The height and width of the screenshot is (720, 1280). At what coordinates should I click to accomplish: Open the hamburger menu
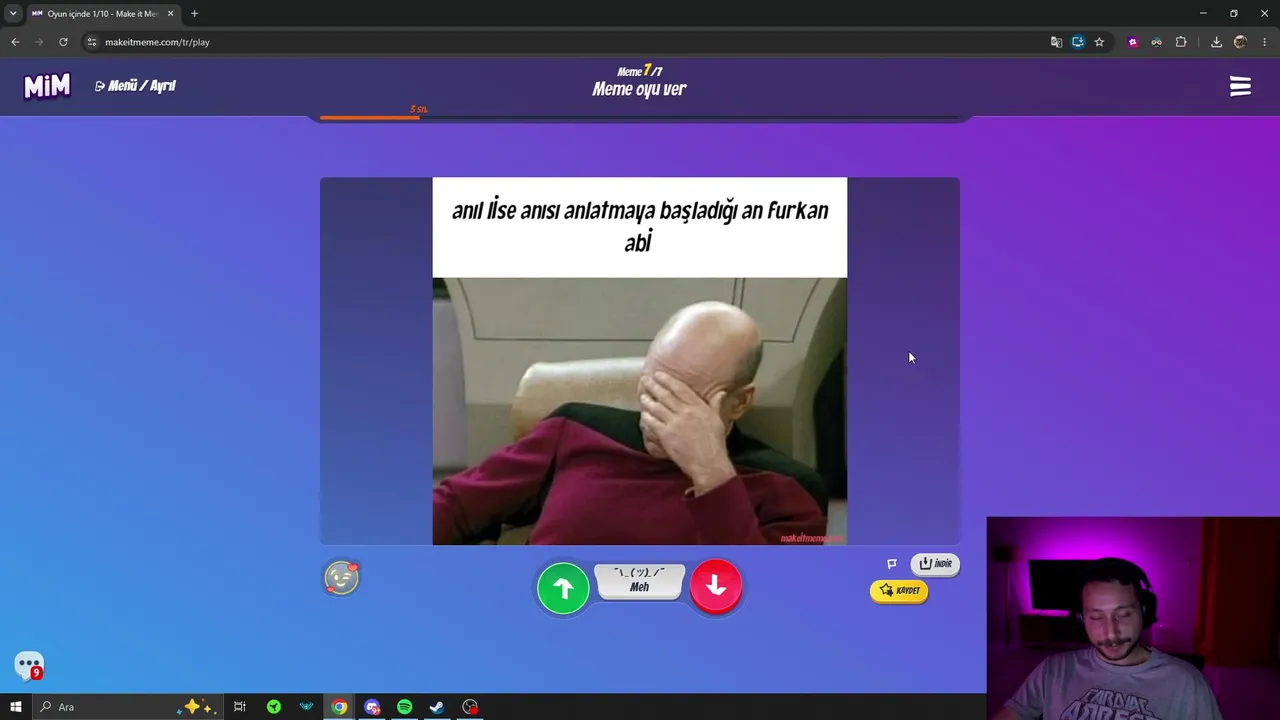pos(1240,87)
